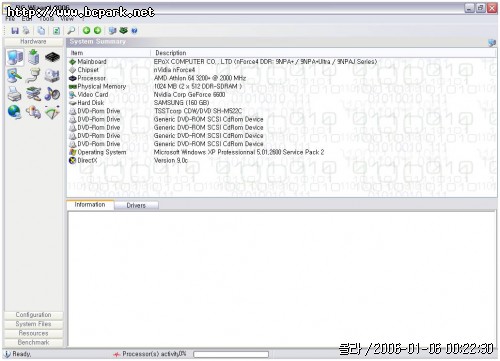Click the red processor activity icon in status bar
Viewport: 500px width, 361px height.
(116, 354)
